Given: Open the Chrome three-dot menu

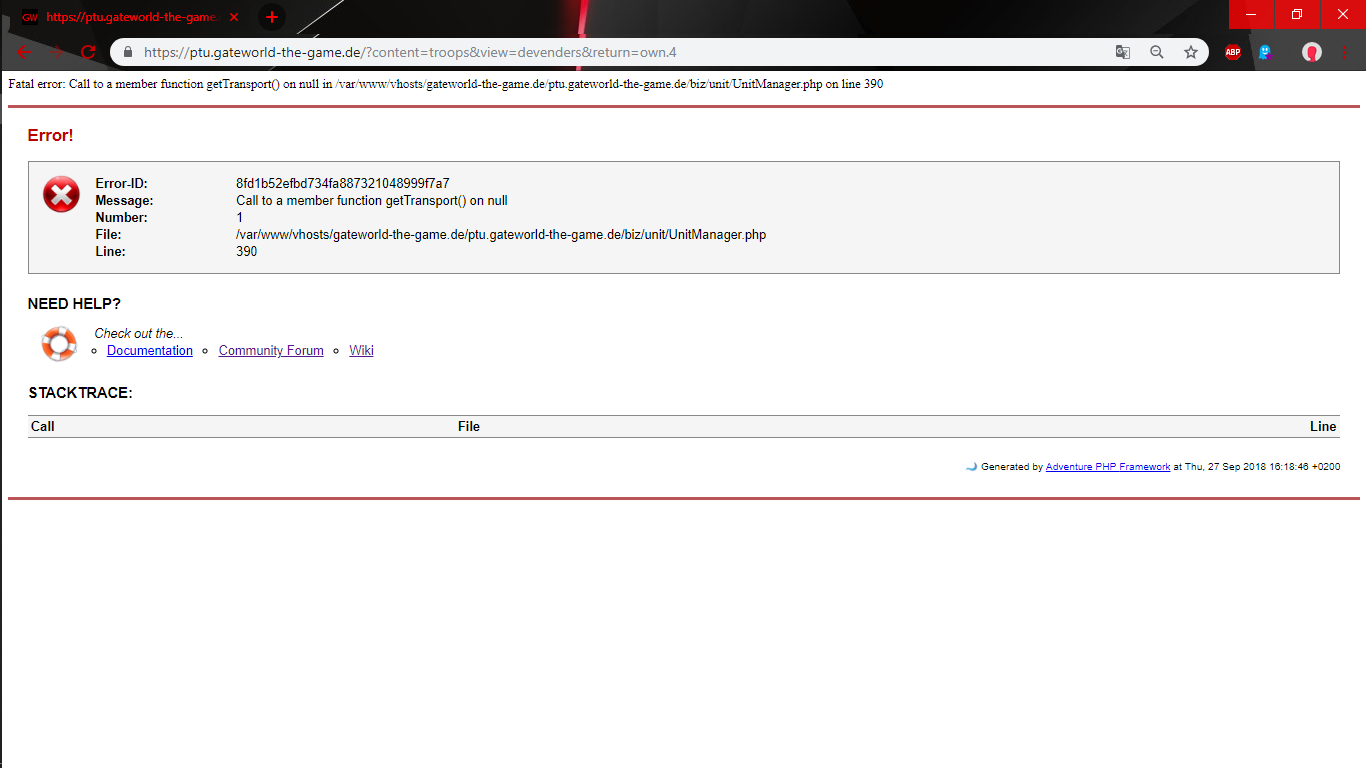Looking at the screenshot, I should coord(1345,52).
